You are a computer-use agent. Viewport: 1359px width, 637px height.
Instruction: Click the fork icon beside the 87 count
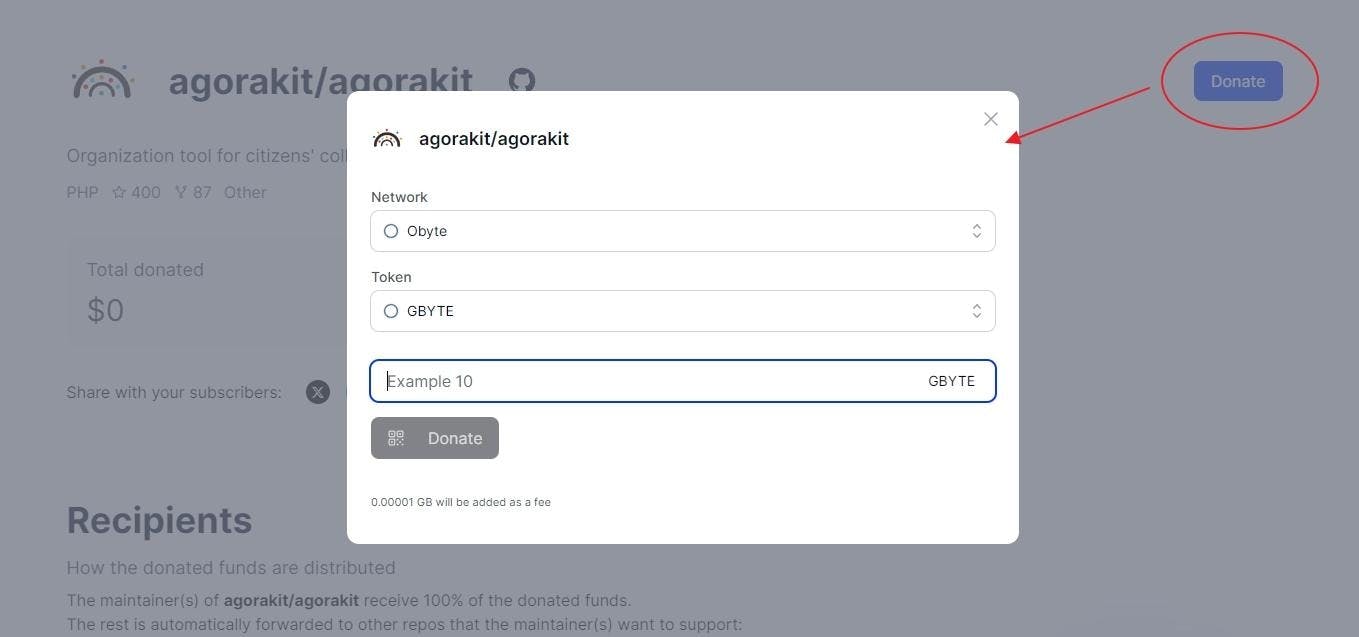pyautogui.click(x=182, y=192)
